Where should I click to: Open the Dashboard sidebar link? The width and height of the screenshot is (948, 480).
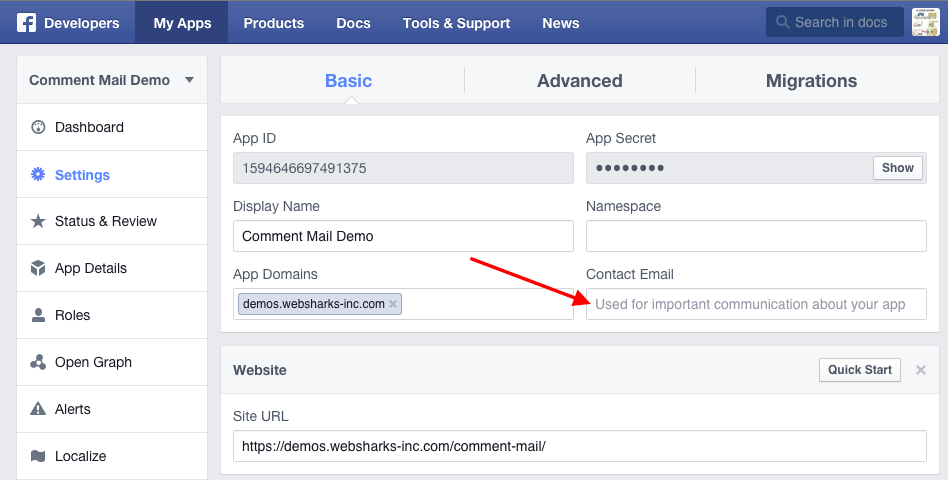pos(89,127)
